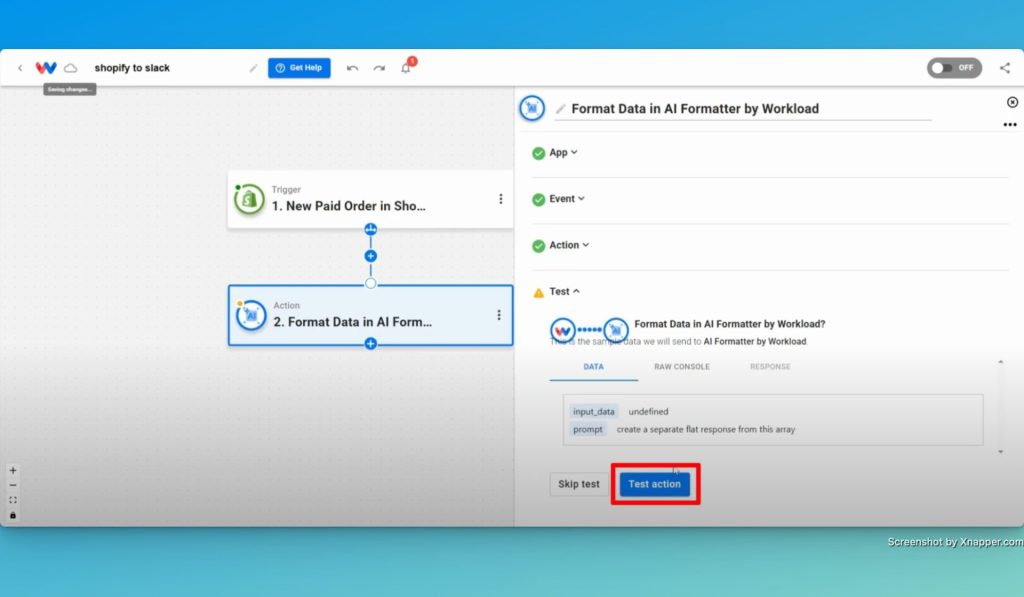Close the step configuration panel
The width and height of the screenshot is (1024, 597).
click(x=1012, y=103)
